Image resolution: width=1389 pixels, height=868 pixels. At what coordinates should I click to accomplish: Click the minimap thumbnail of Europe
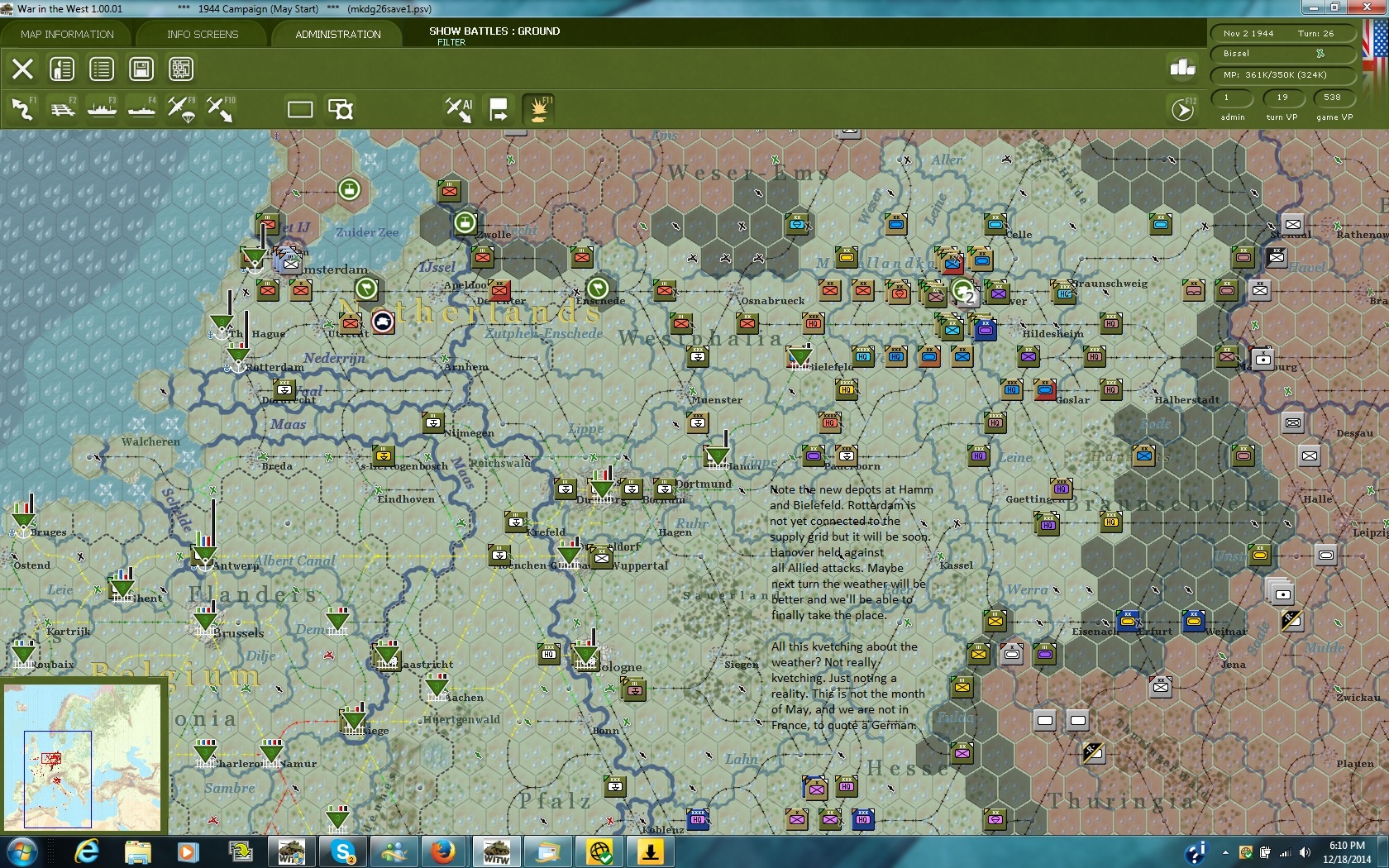coord(83,756)
